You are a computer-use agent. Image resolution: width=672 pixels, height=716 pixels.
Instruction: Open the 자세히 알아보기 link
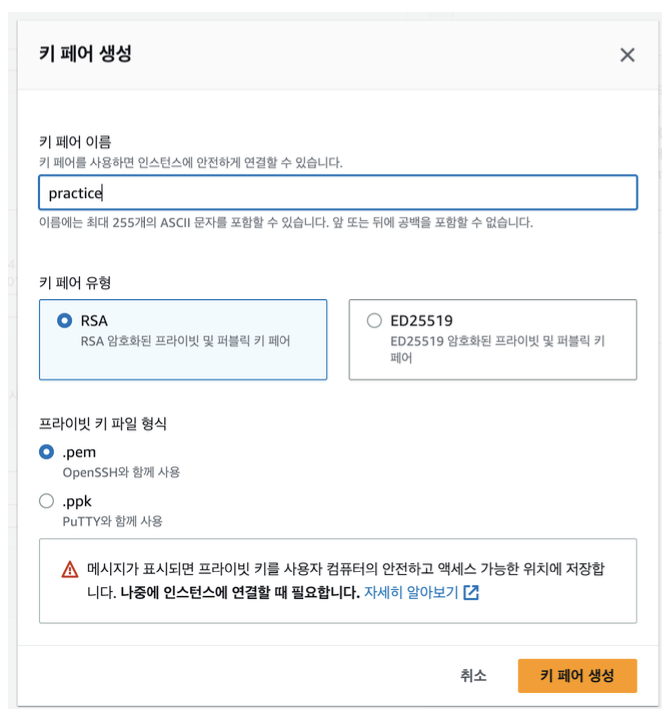coord(411,592)
